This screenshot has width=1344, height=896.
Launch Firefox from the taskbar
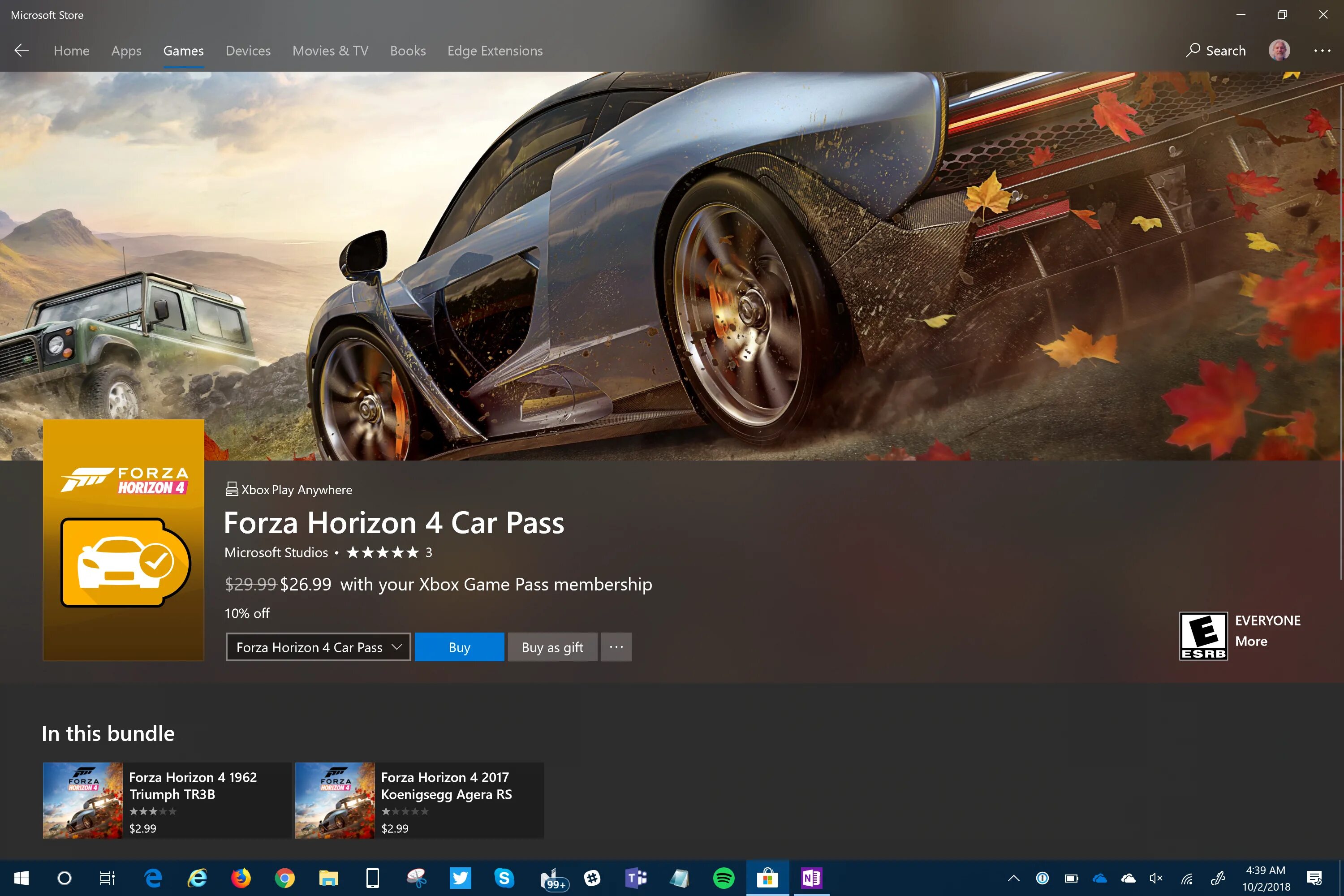coord(241,878)
